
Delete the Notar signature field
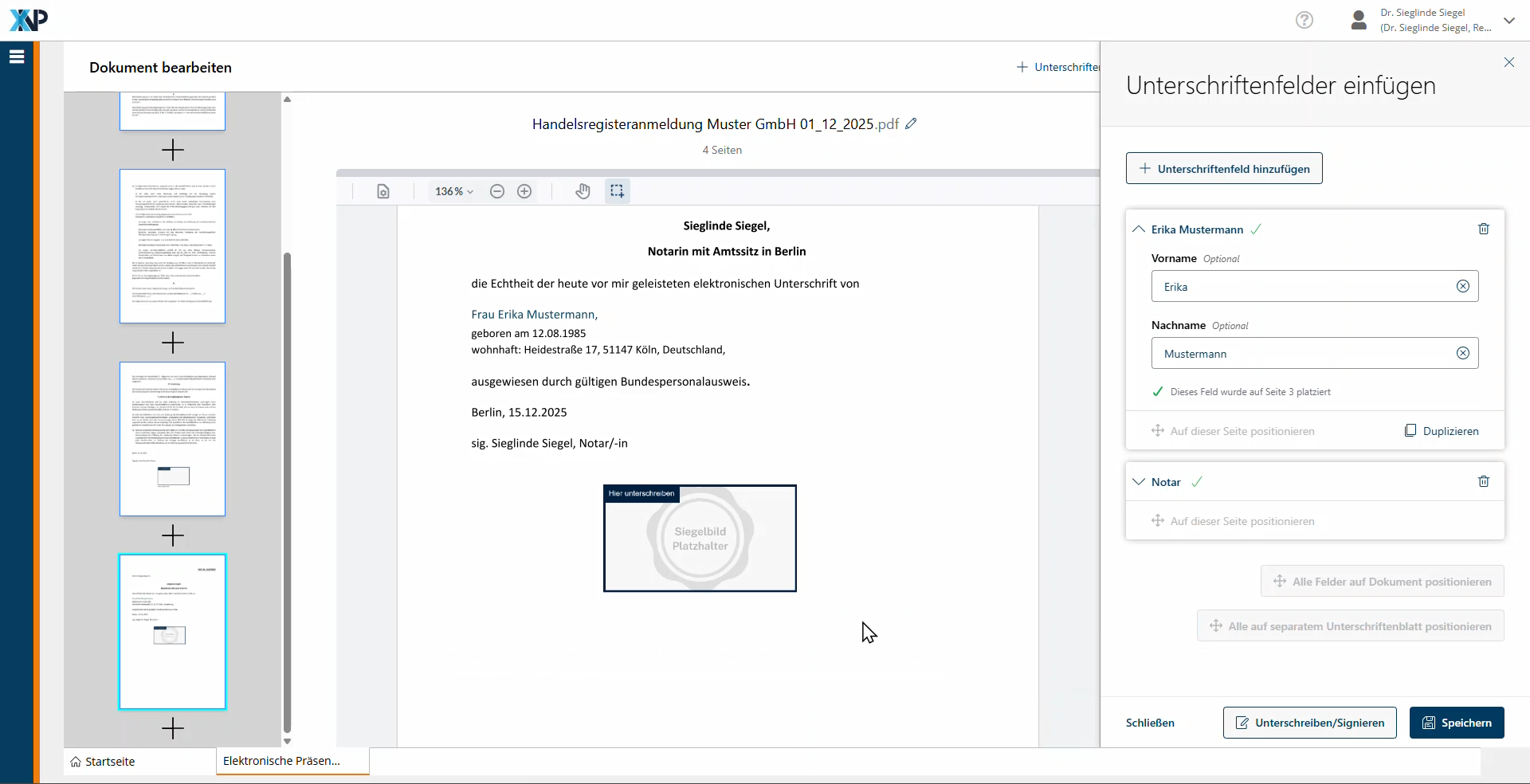[1483, 481]
